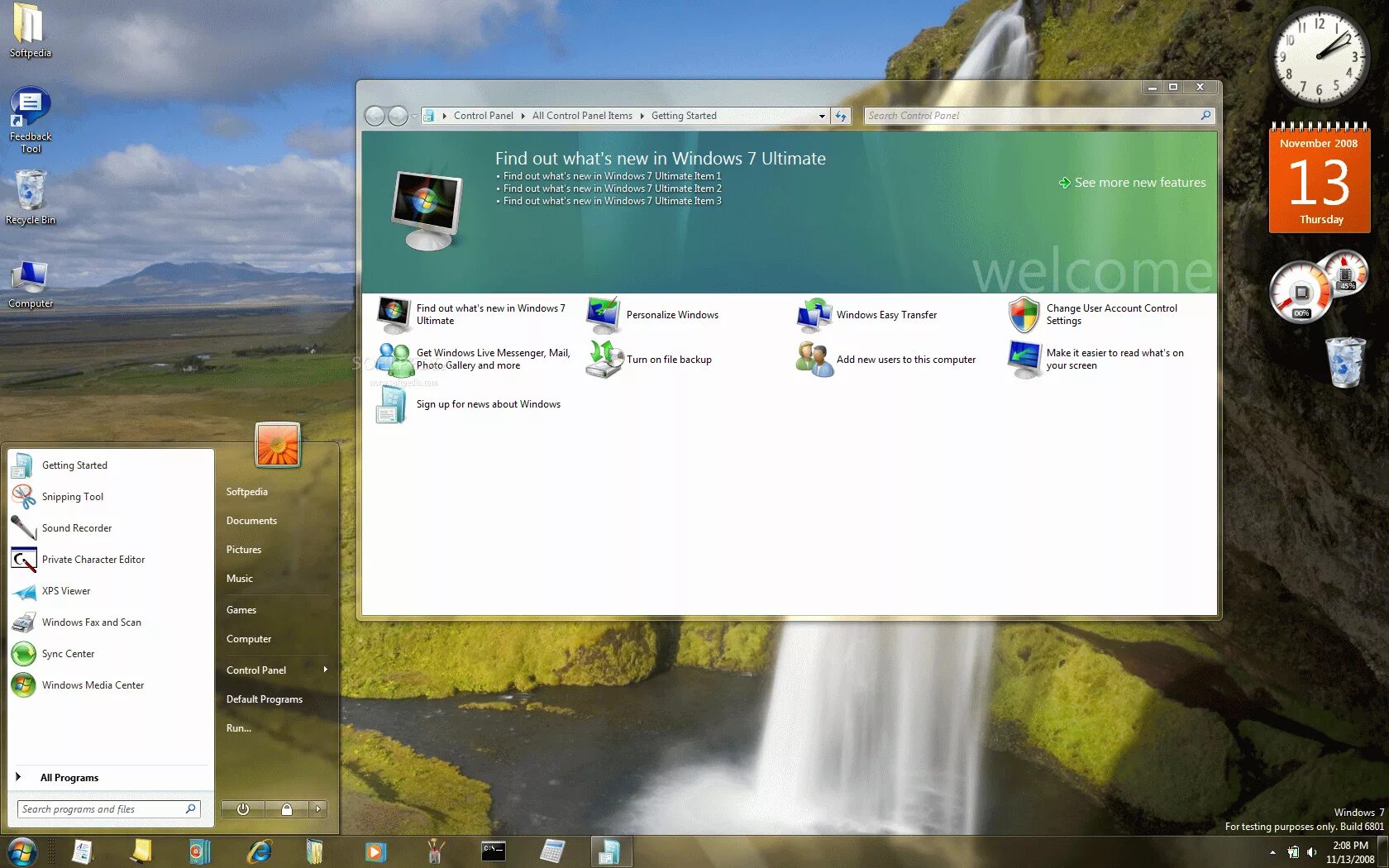
Task: Select the active Getting Started taskbar button
Action: (x=611, y=851)
